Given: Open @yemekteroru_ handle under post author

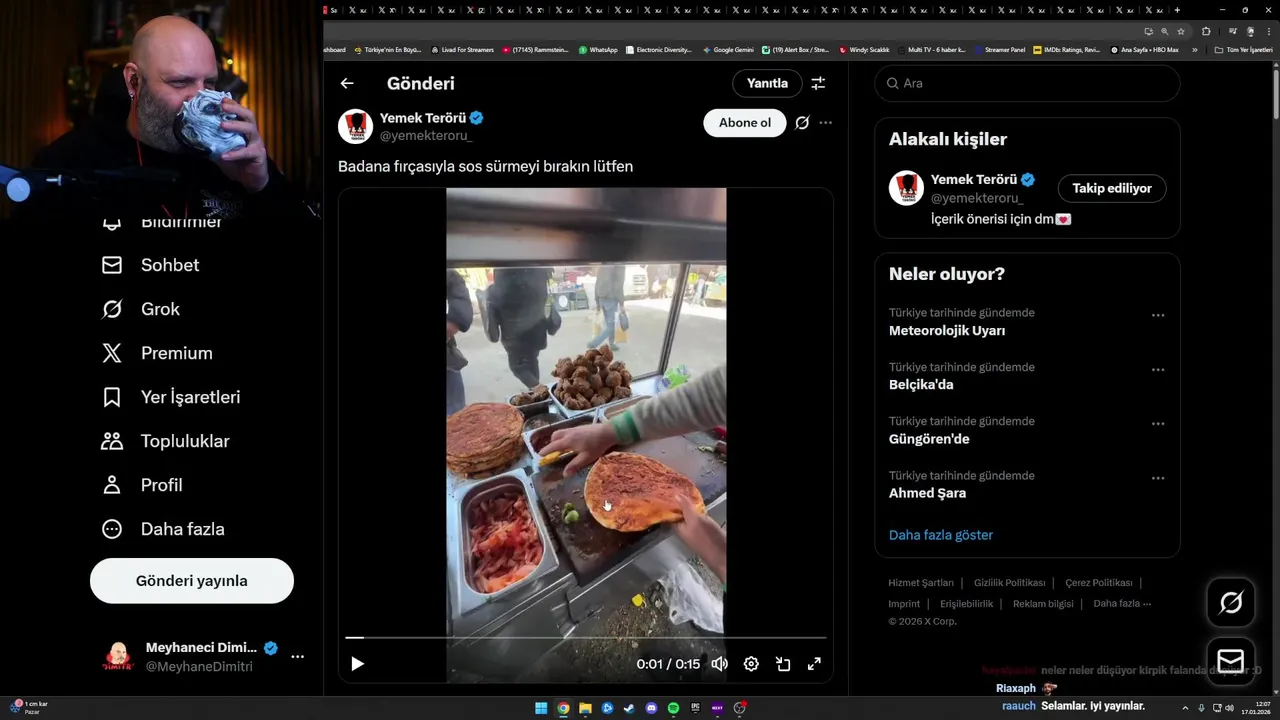Looking at the screenshot, I should 425,136.
